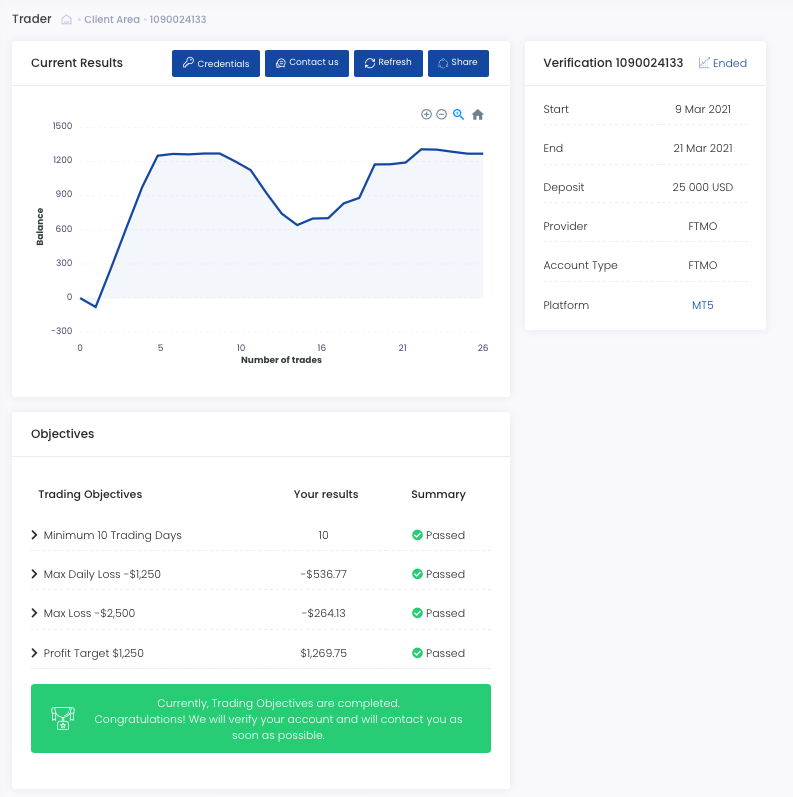Go to Client Area in breadcrumb
This screenshot has height=797, width=793.
click(x=111, y=20)
